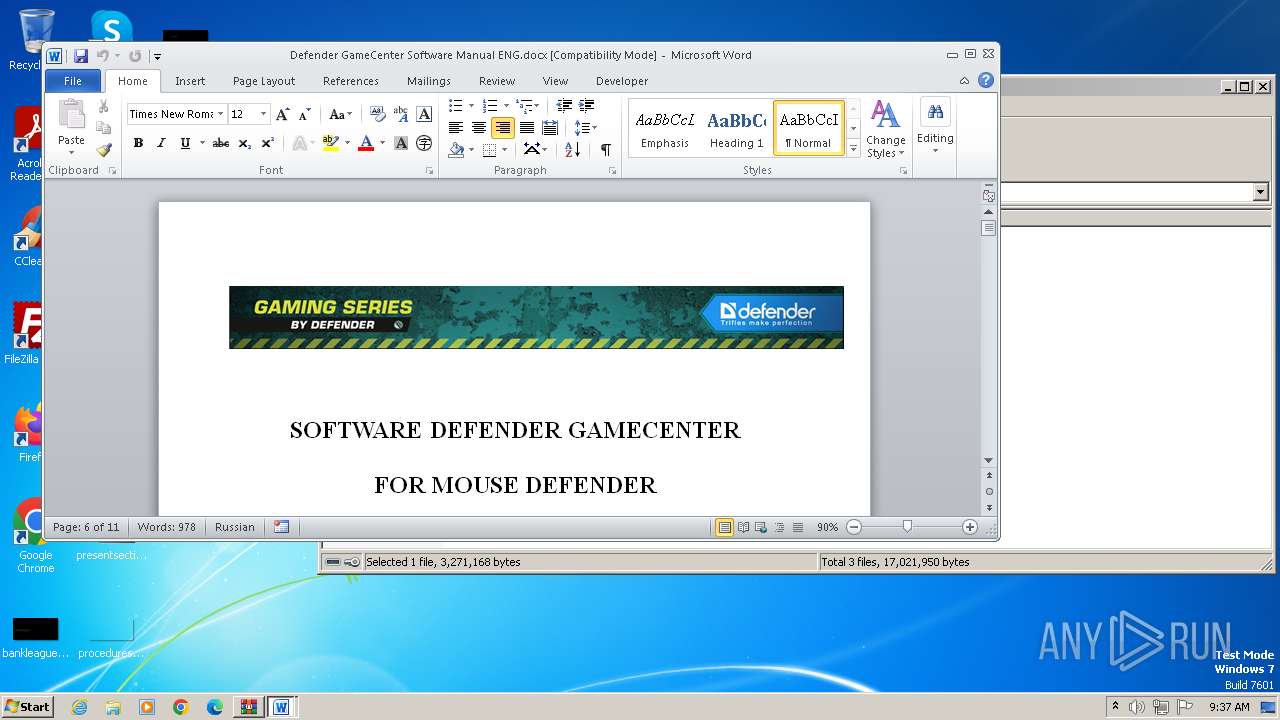Increase paragraph indent
Screen dimensions: 1280x720
tap(587, 105)
